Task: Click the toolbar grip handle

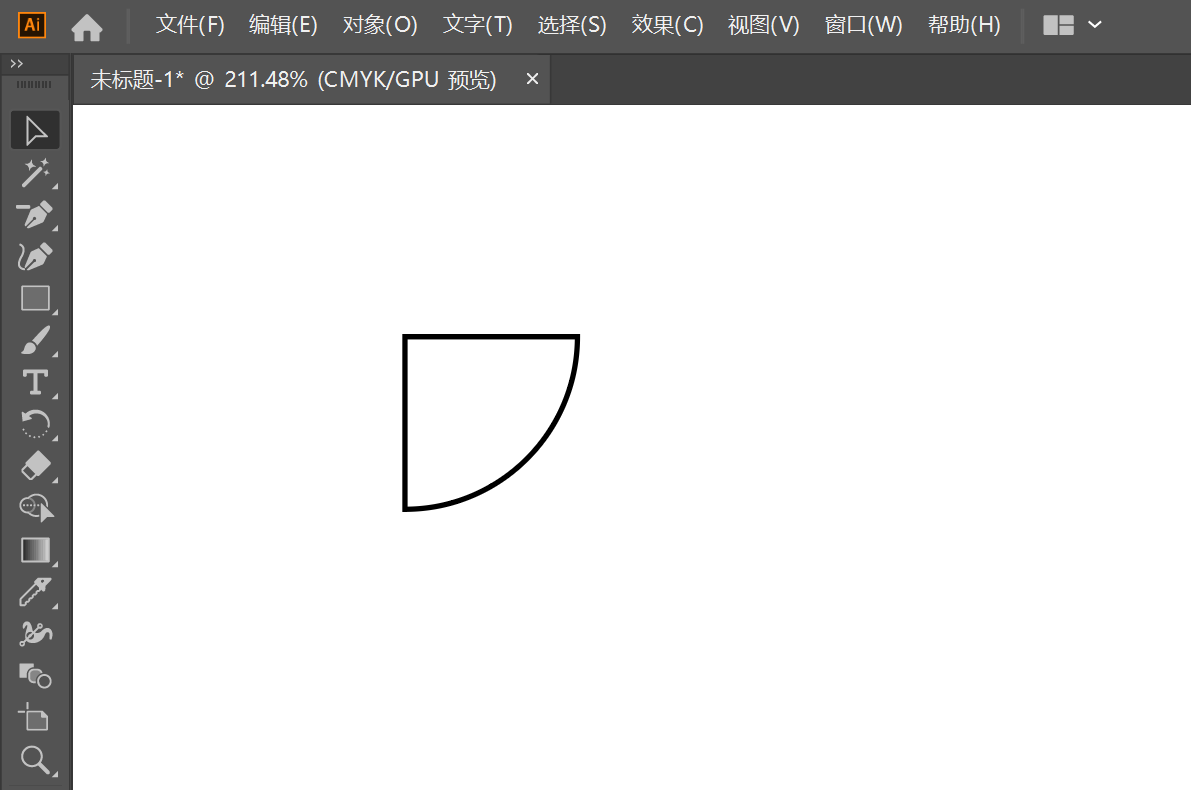Action: pos(34,84)
